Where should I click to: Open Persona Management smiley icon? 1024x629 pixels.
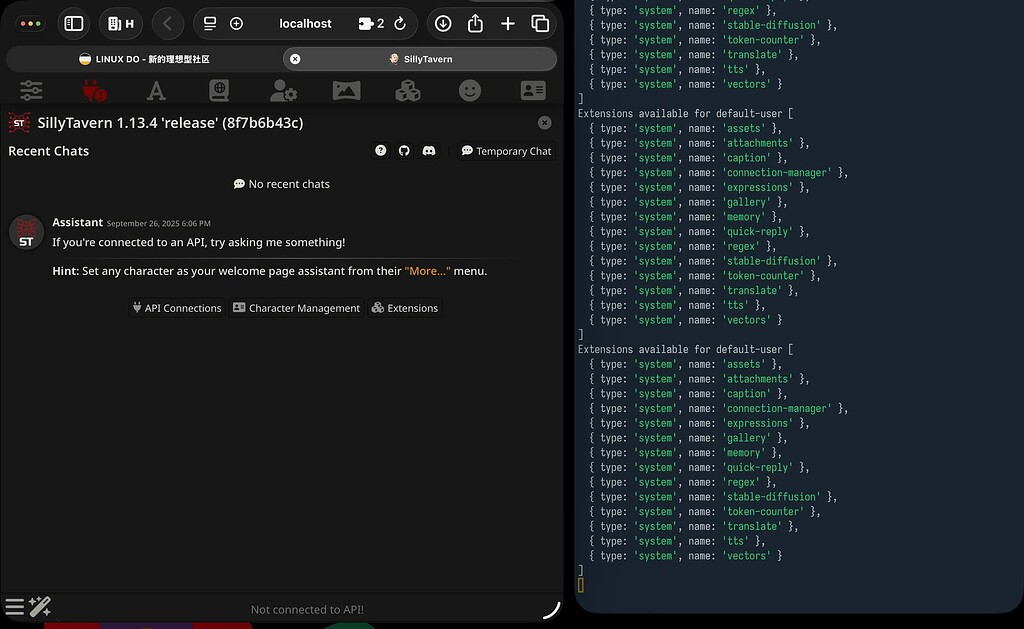click(x=470, y=90)
